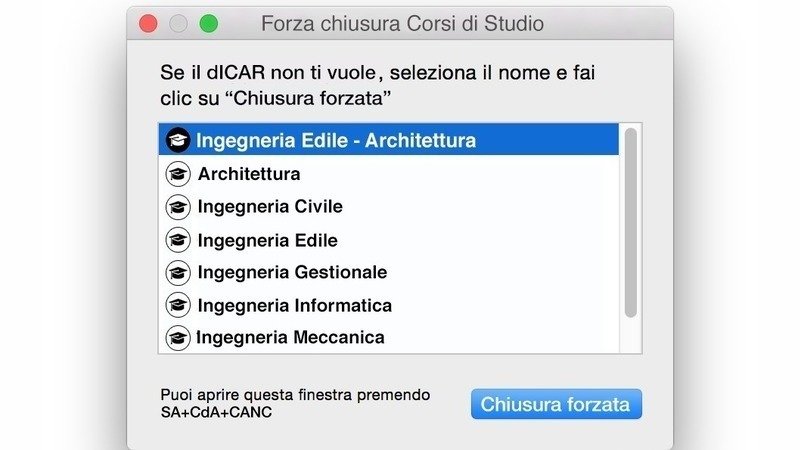The width and height of the screenshot is (800, 450).
Task: Click the cap icon next to Ingegneria Gestionale
Action: [178, 272]
